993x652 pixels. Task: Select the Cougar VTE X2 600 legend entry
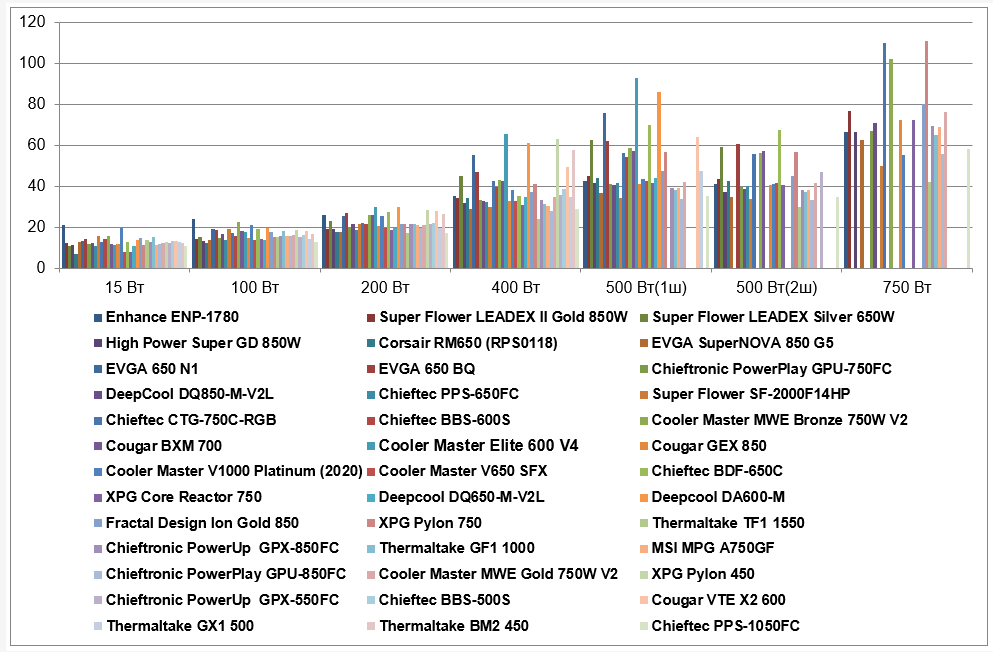[713, 600]
